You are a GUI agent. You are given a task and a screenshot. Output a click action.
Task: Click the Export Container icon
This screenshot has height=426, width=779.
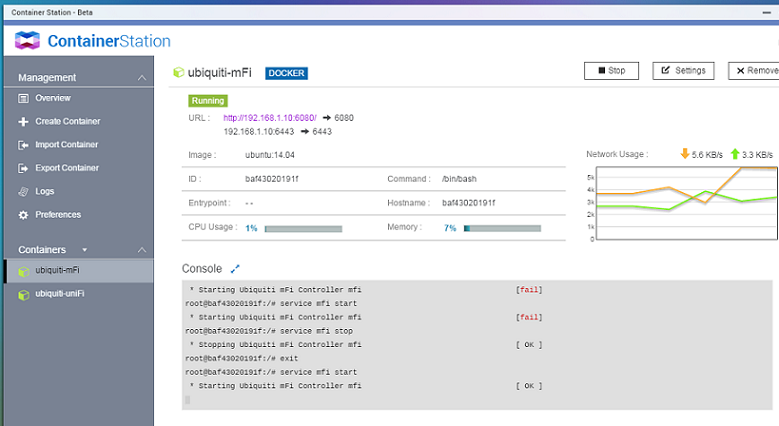[x=23, y=168]
